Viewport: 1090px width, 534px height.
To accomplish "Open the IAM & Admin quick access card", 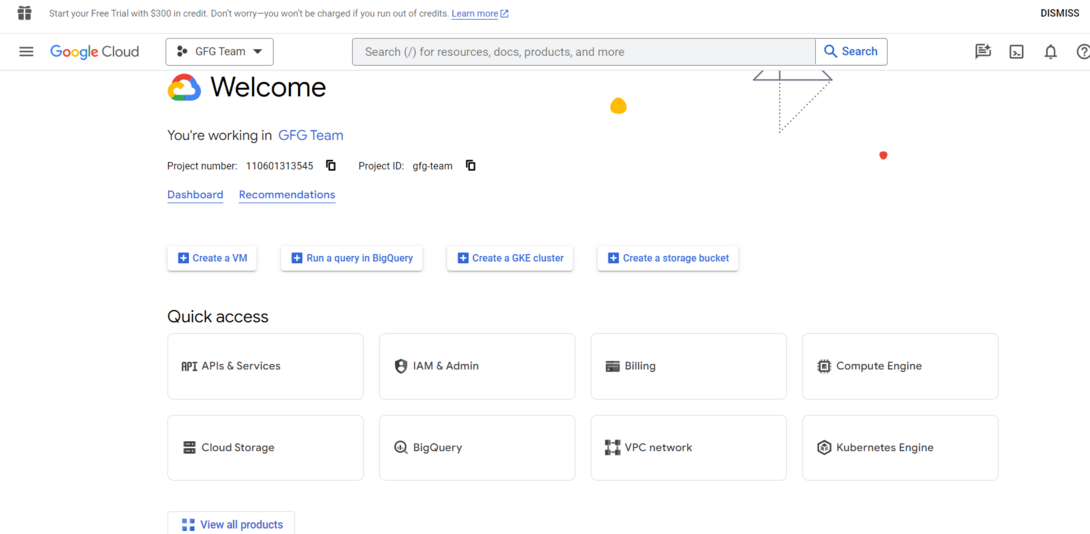I will click(477, 366).
